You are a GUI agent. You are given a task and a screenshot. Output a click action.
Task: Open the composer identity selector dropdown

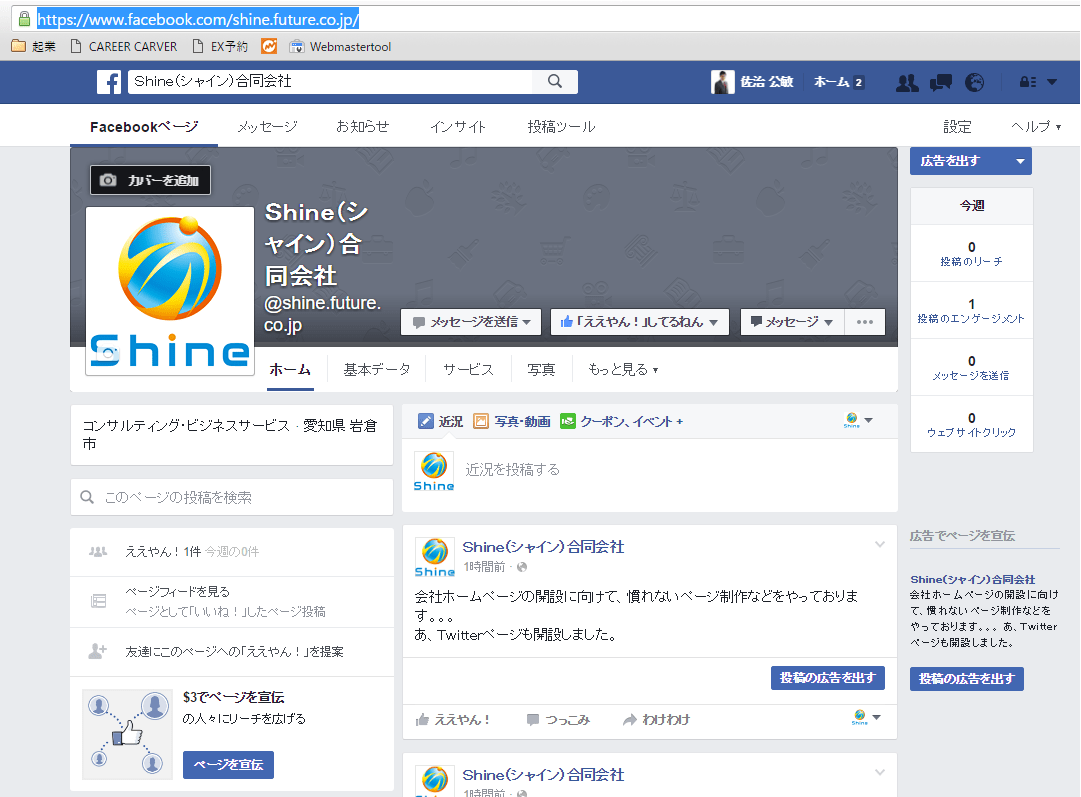point(858,421)
